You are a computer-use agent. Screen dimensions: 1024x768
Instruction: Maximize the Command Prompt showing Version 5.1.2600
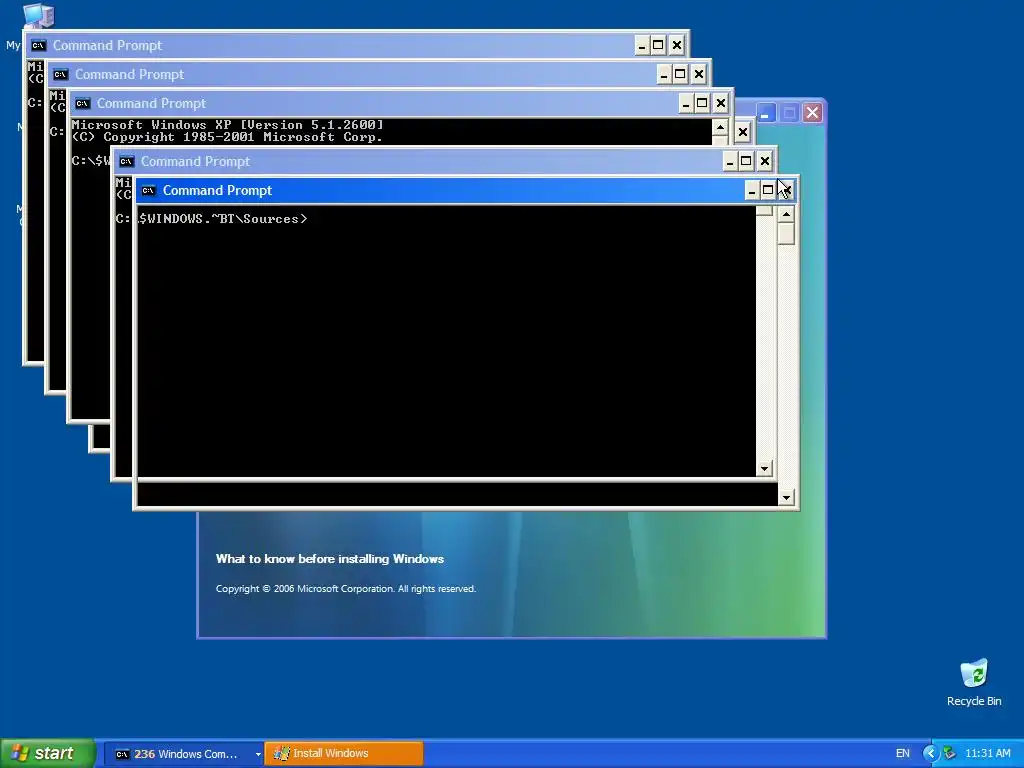click(702, 103)
